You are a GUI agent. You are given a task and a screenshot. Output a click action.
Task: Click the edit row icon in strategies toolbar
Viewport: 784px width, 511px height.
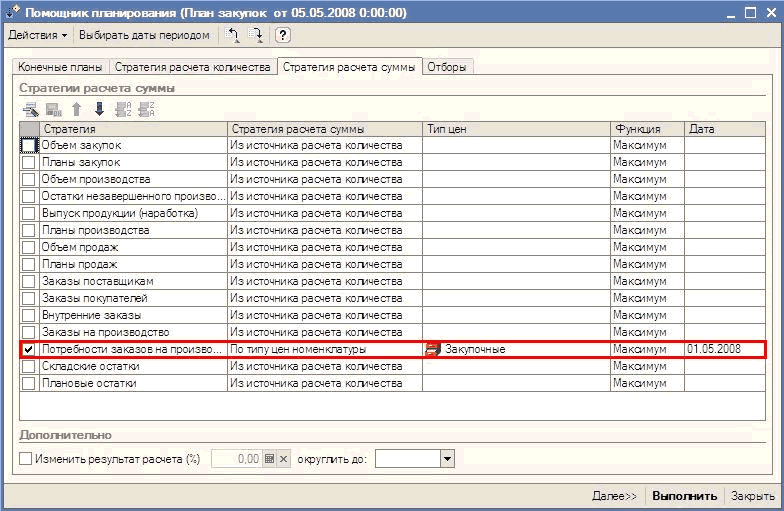[x=30, y=110]
